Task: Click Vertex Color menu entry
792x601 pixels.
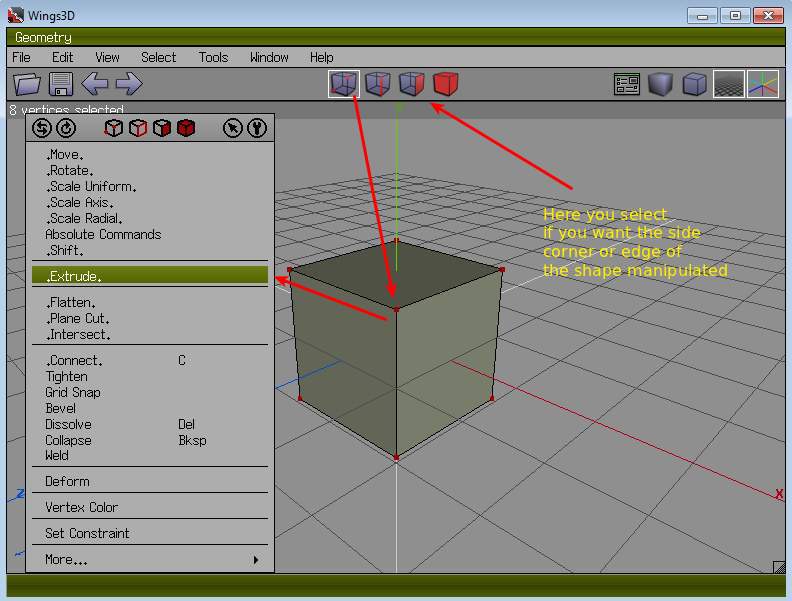Action: (x=81, y=507)
